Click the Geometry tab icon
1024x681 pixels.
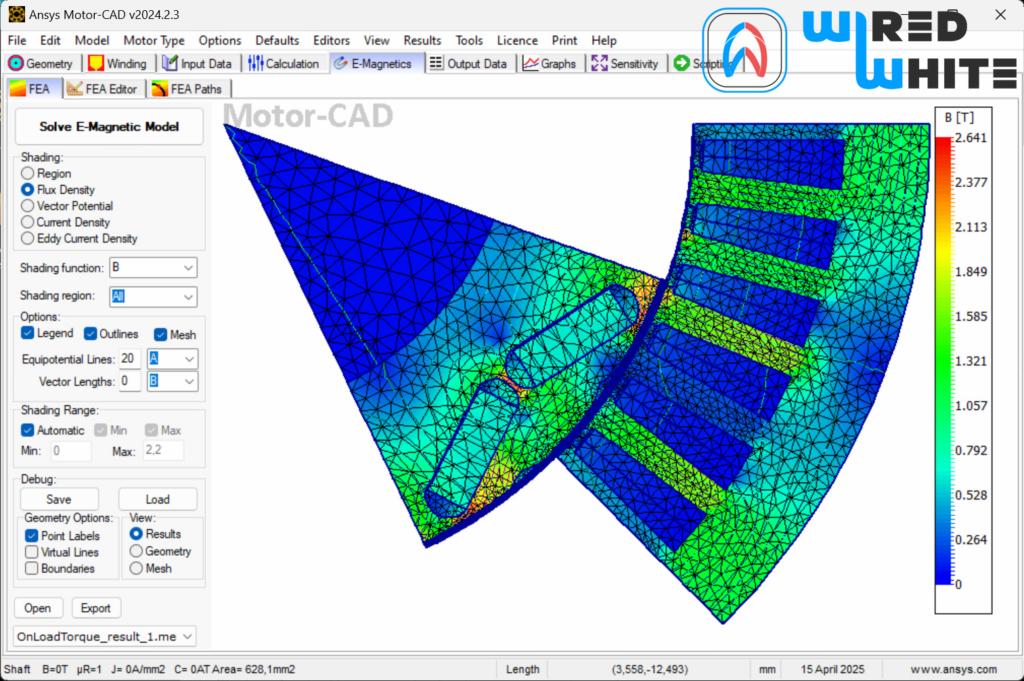click(x=16, y=63)
